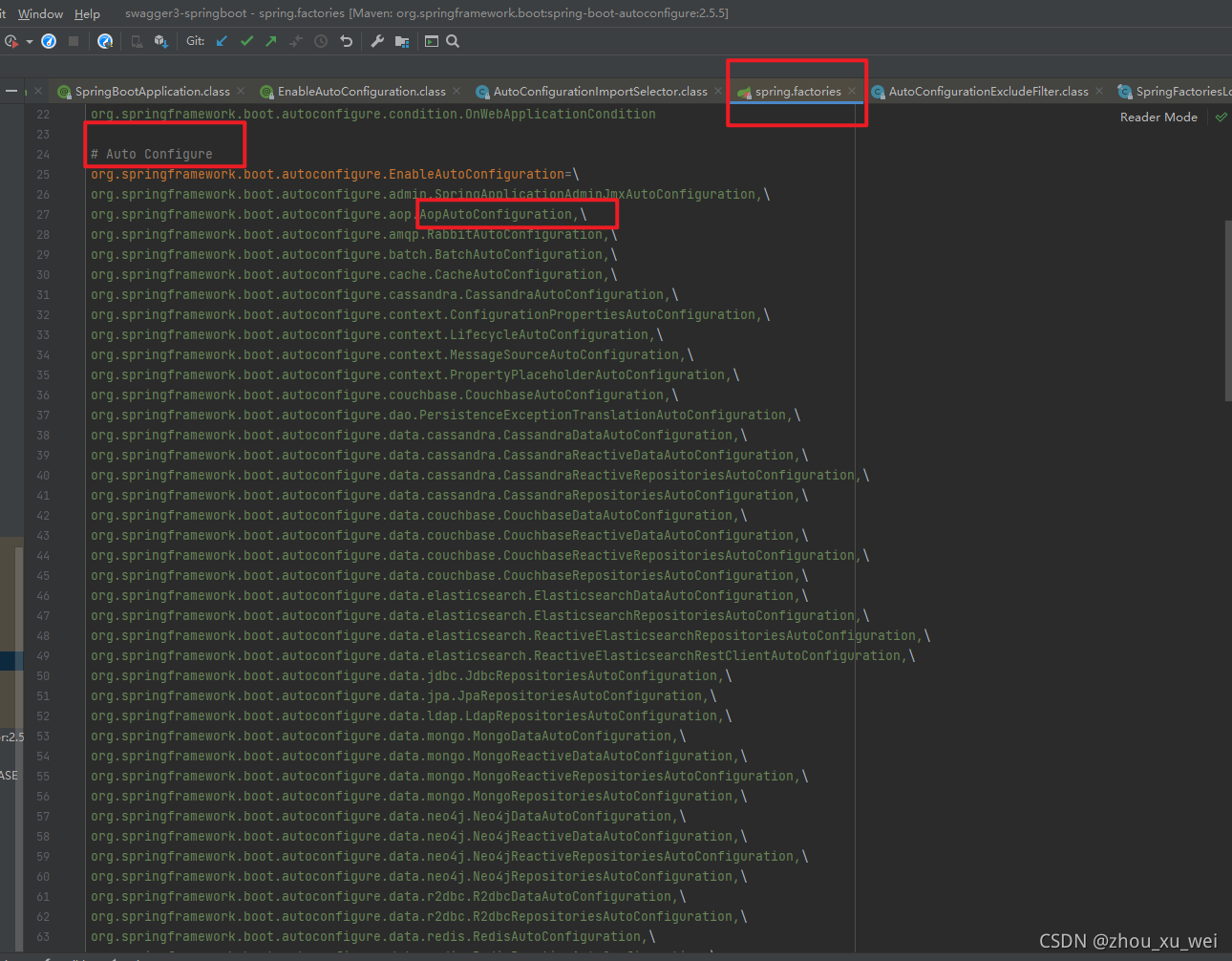1232x961 pixels.
Task: Open Project Structure folder icon
Action: 402,41
